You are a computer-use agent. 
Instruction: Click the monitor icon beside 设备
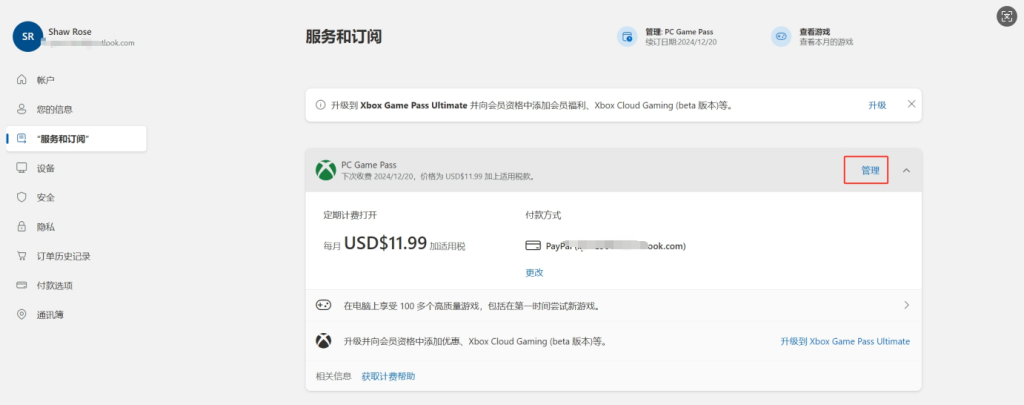[x=22, y=168]
